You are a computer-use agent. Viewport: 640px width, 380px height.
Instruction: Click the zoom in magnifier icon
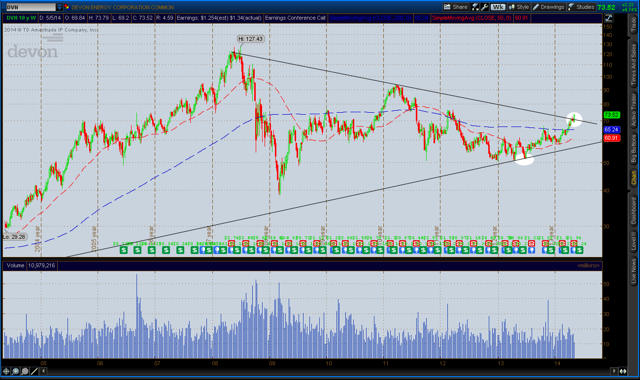pos(16,371)
